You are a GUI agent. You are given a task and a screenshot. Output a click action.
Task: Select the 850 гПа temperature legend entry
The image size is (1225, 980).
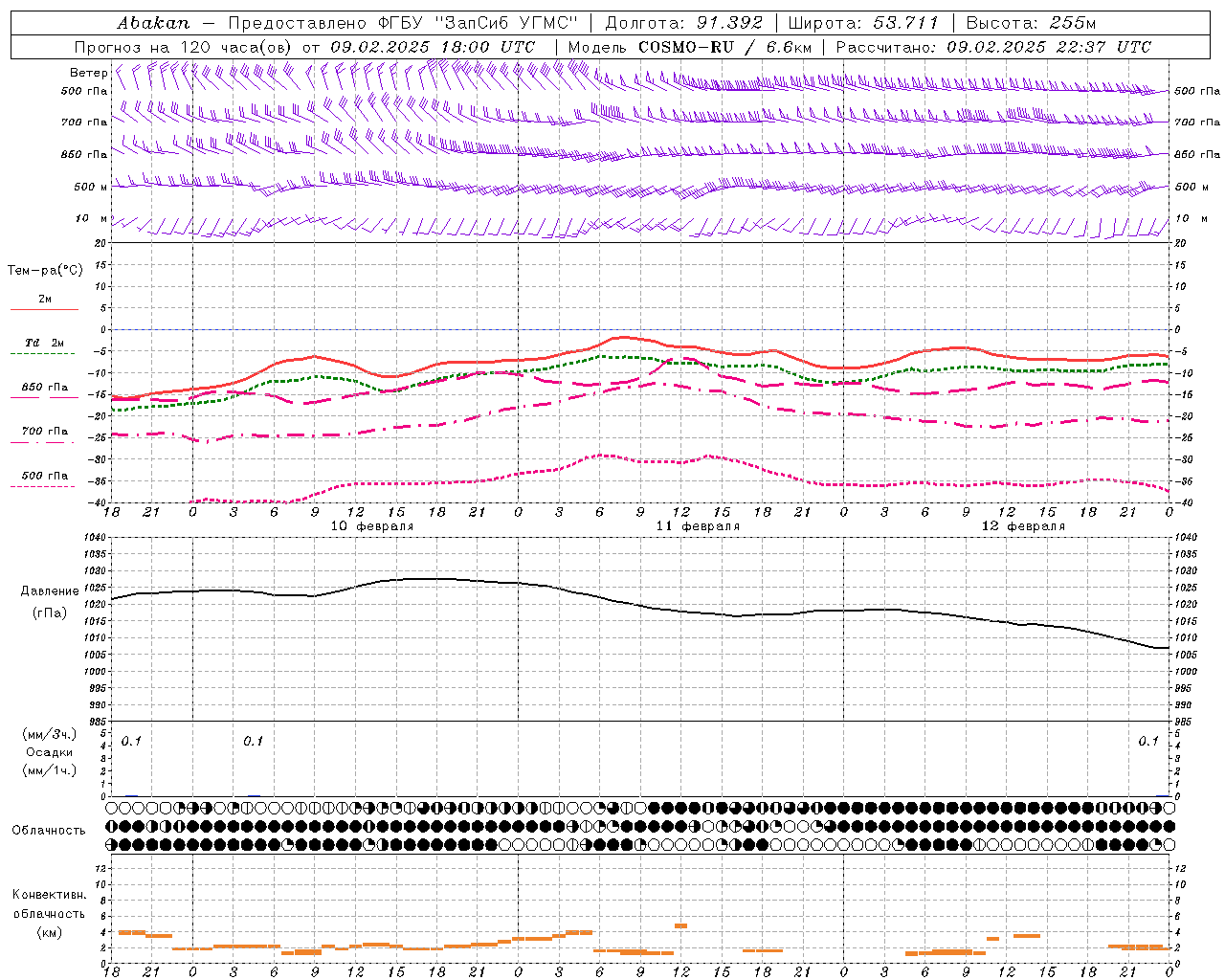(45, 388)
